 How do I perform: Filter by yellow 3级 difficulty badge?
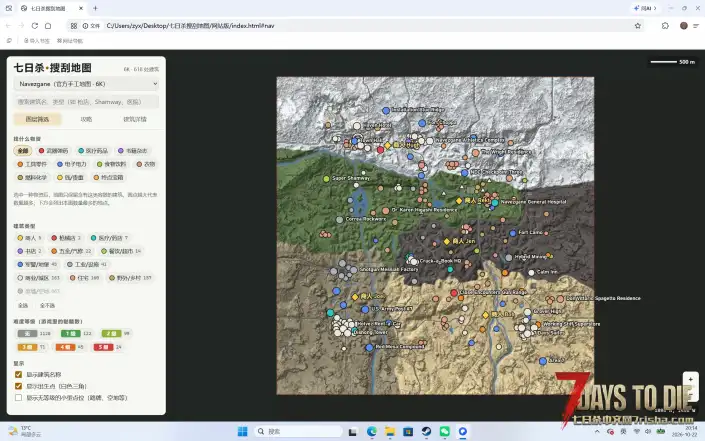coord(27,347)
